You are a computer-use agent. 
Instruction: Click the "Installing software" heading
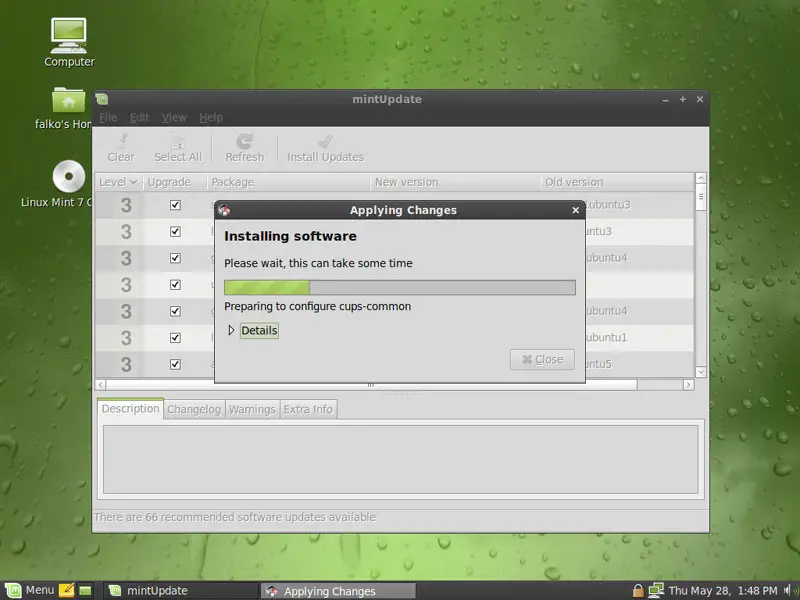[x=290, y=236]
